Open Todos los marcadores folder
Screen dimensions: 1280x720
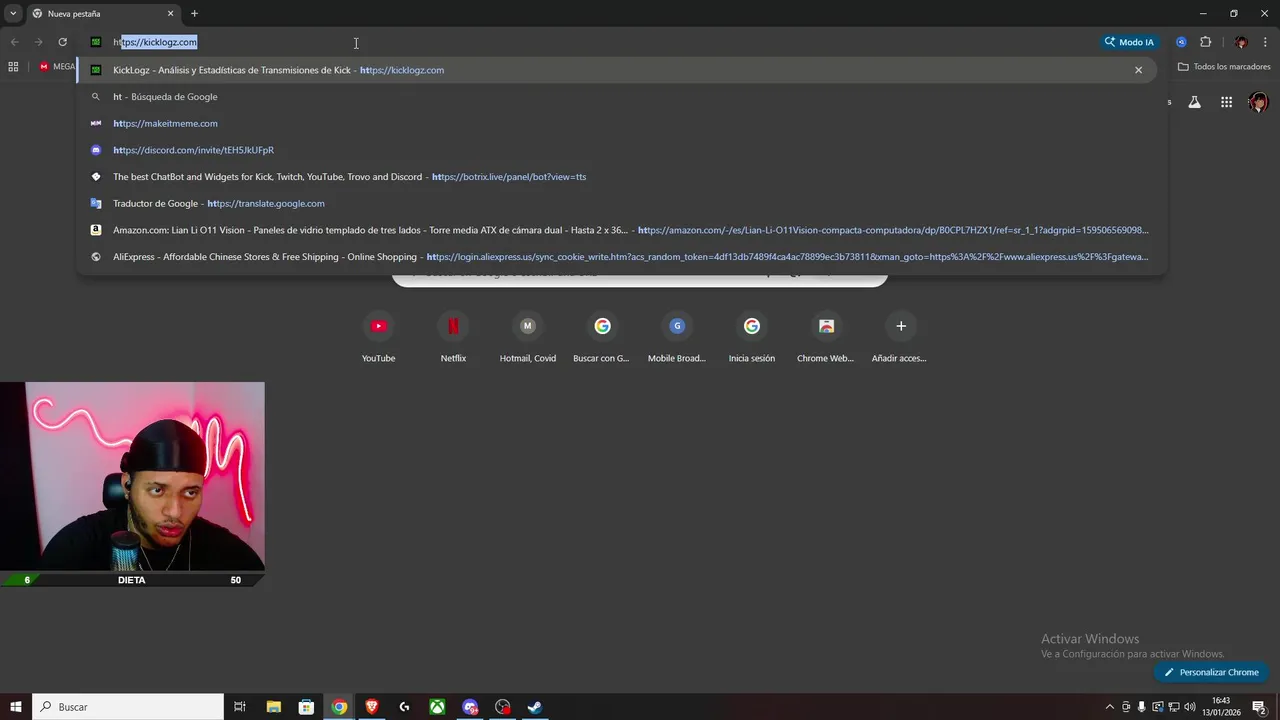click(x=1224, y=67)
